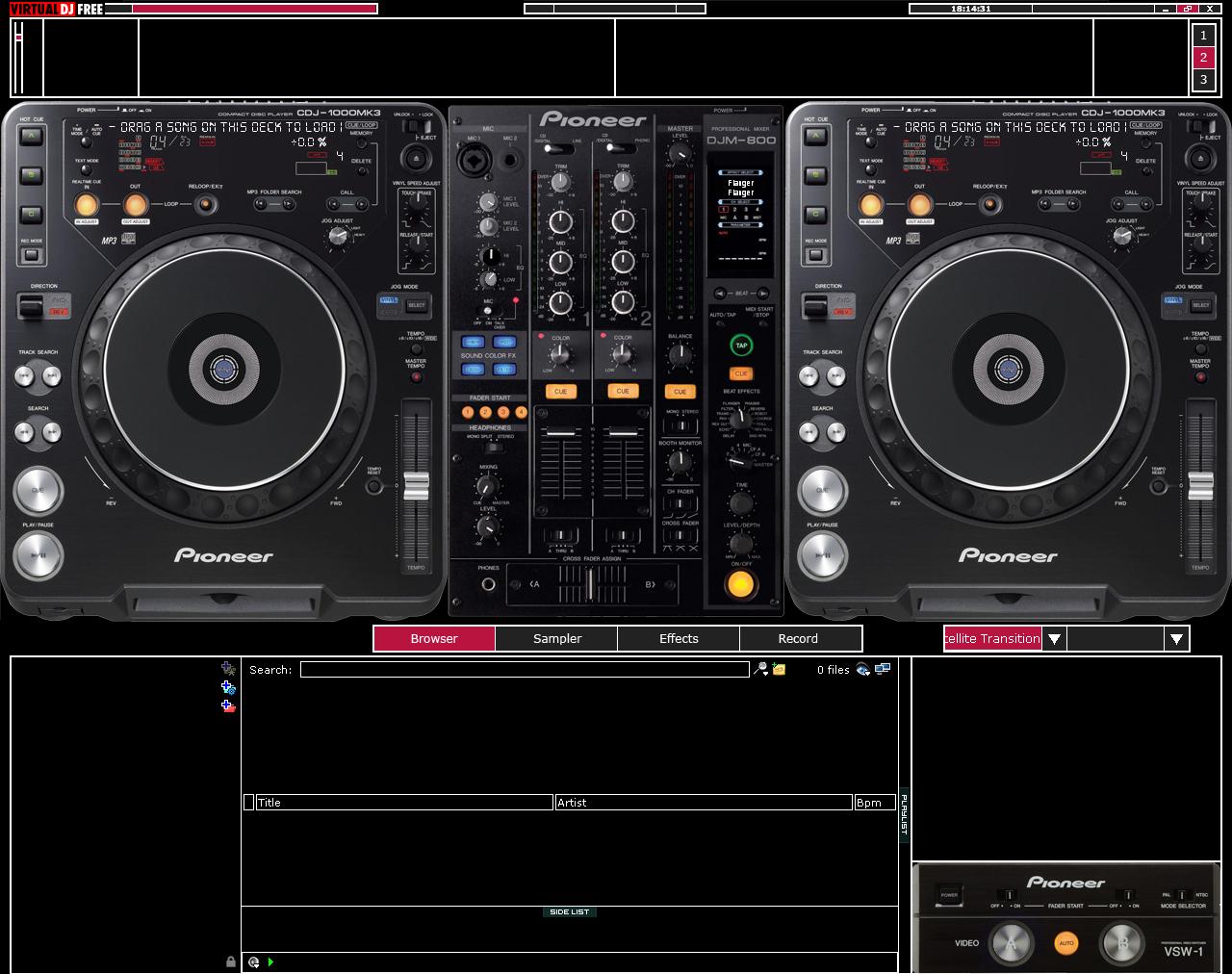Click the external screen icon near file count

pos(883,667)
